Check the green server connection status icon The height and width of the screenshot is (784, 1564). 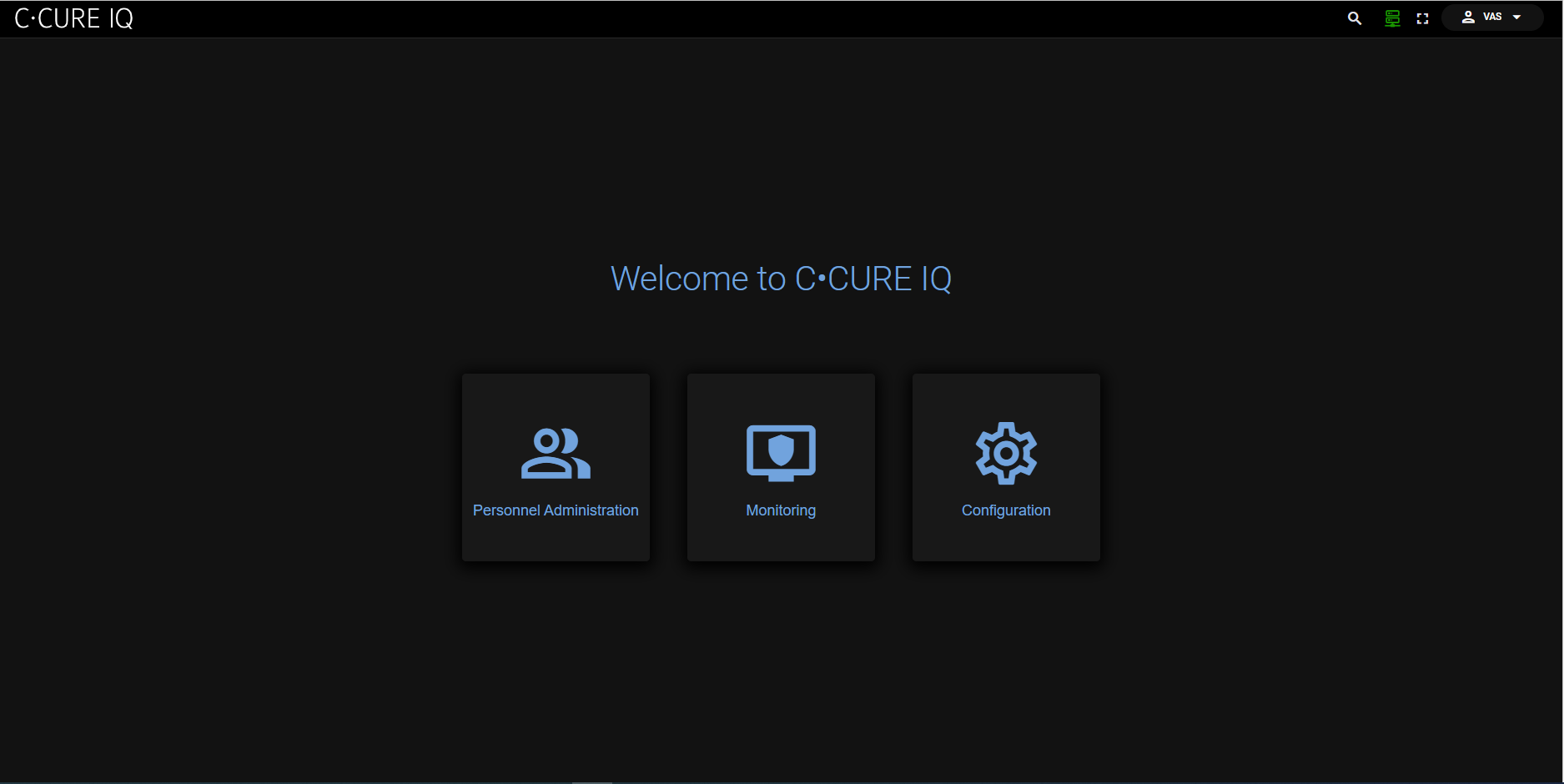pyautogui.click(x=1392, y=18)
